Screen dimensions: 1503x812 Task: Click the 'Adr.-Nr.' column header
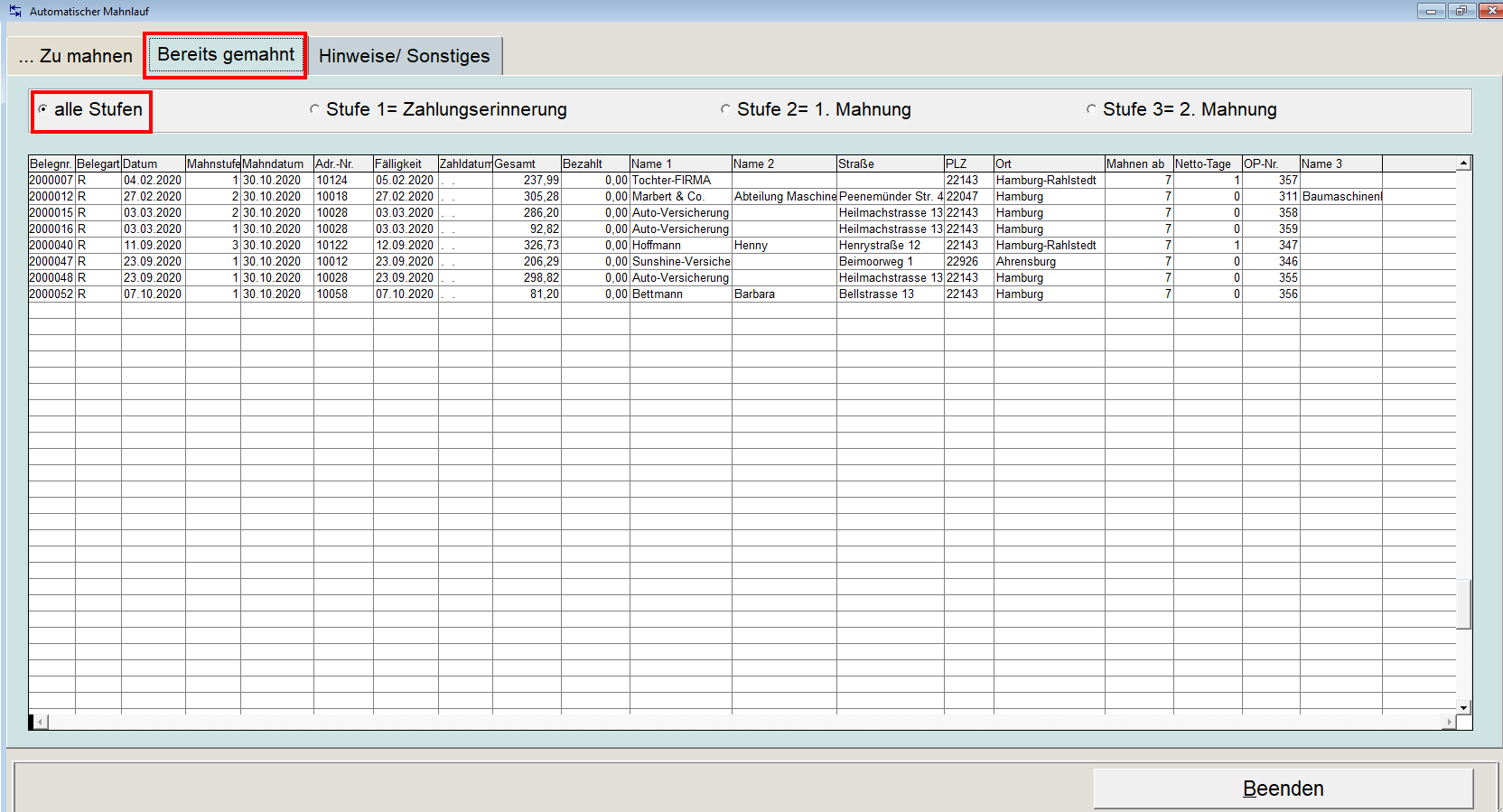pos(343,163)
